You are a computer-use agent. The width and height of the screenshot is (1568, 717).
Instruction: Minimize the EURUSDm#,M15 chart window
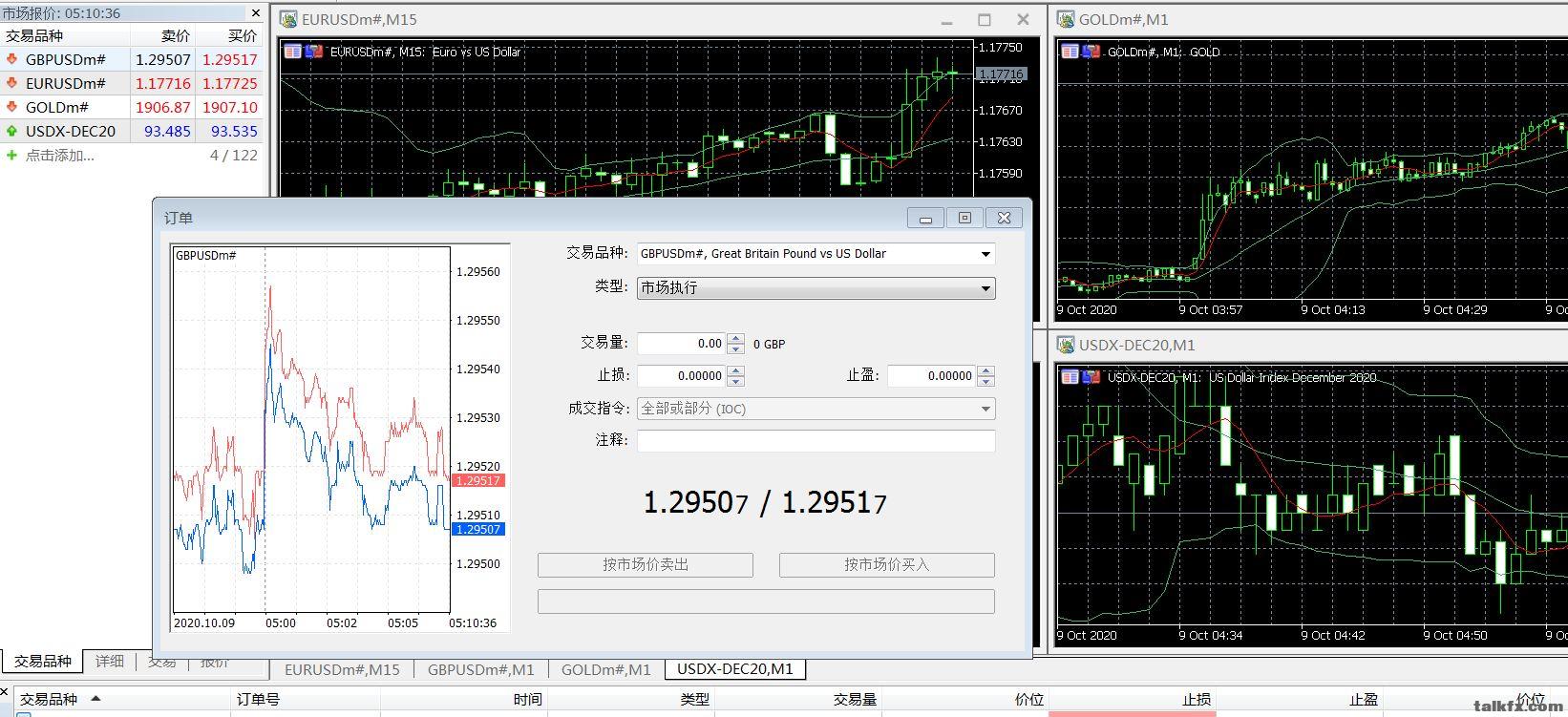coord(947,20)
